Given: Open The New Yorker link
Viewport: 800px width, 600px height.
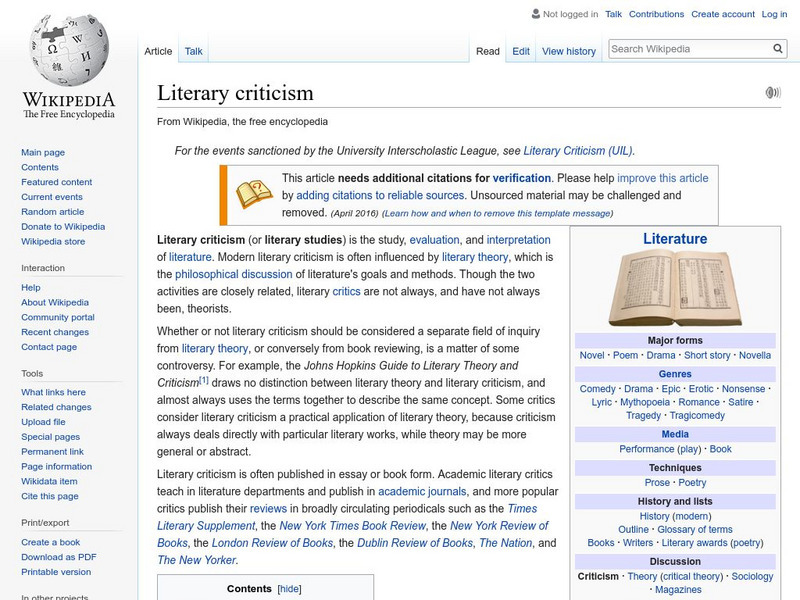Looking at the screenshot, I should coord(196,560).
